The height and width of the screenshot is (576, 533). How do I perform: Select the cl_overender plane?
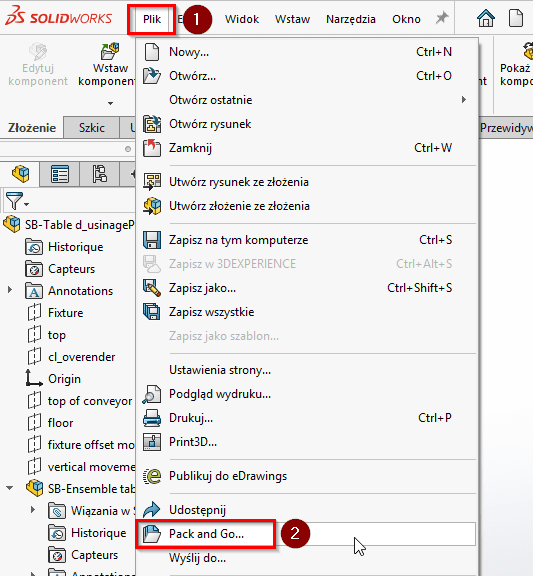(x=72, y=357)
